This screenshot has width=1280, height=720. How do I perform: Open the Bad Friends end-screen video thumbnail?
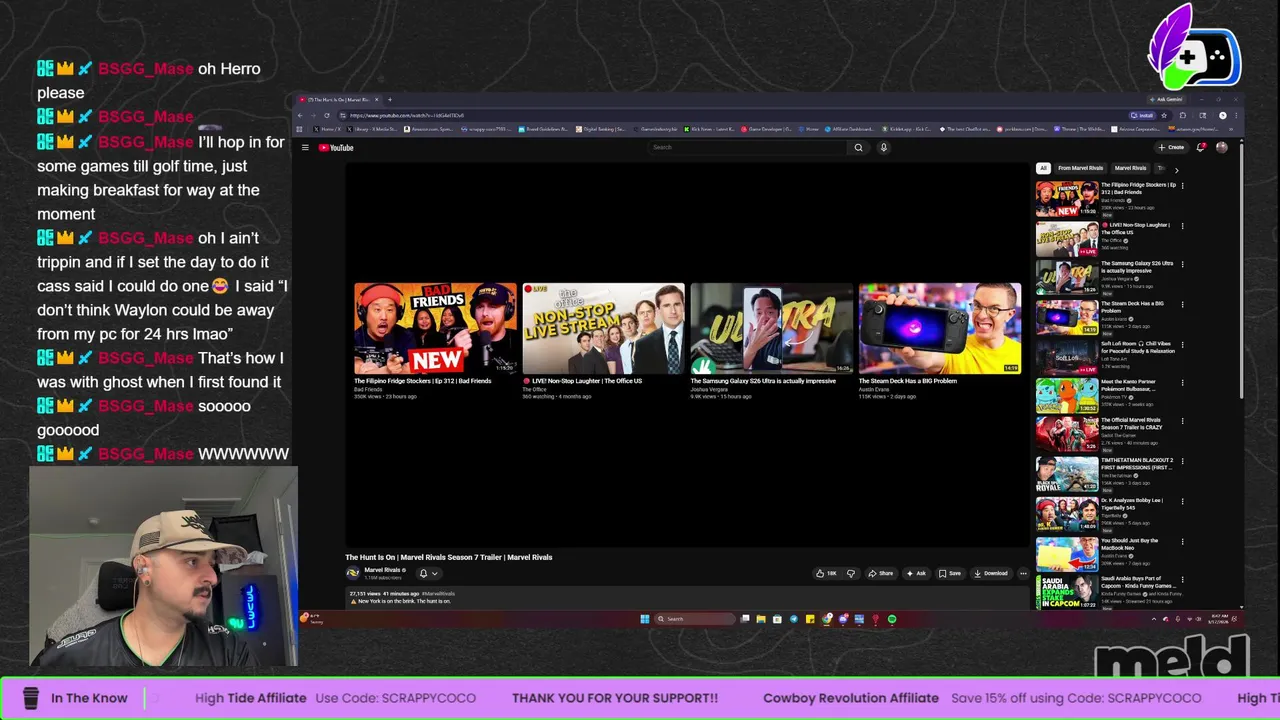point(435,329)
